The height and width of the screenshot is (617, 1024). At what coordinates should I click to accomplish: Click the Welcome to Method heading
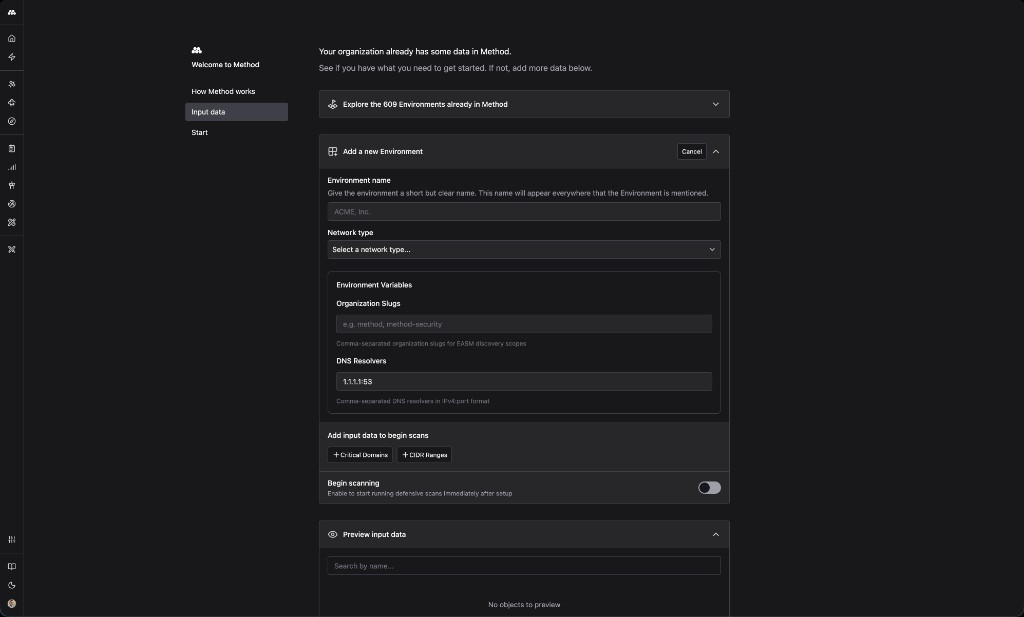click(x=225, y=65)
